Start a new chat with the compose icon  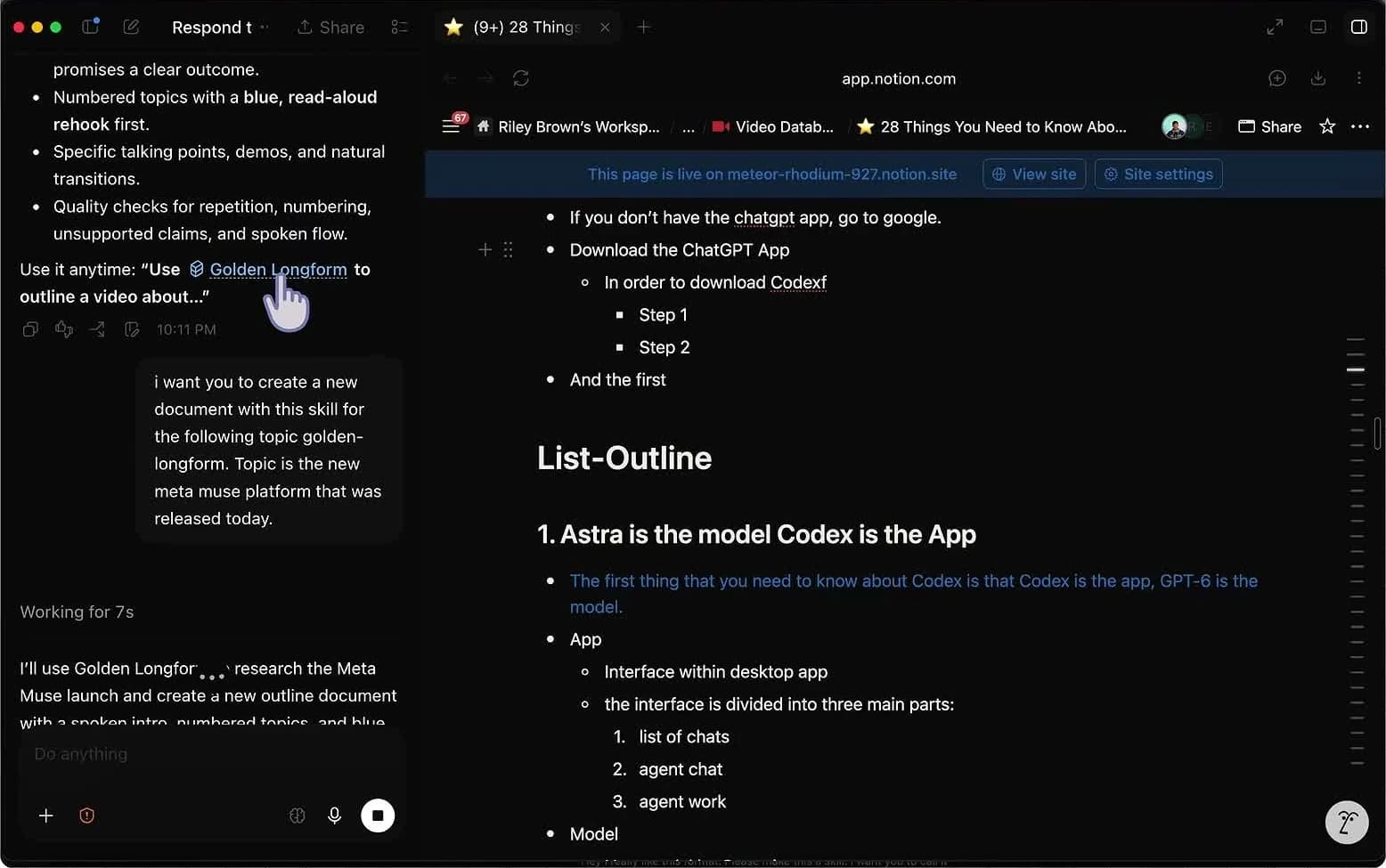pyautogui.click(x=131, y=27)
